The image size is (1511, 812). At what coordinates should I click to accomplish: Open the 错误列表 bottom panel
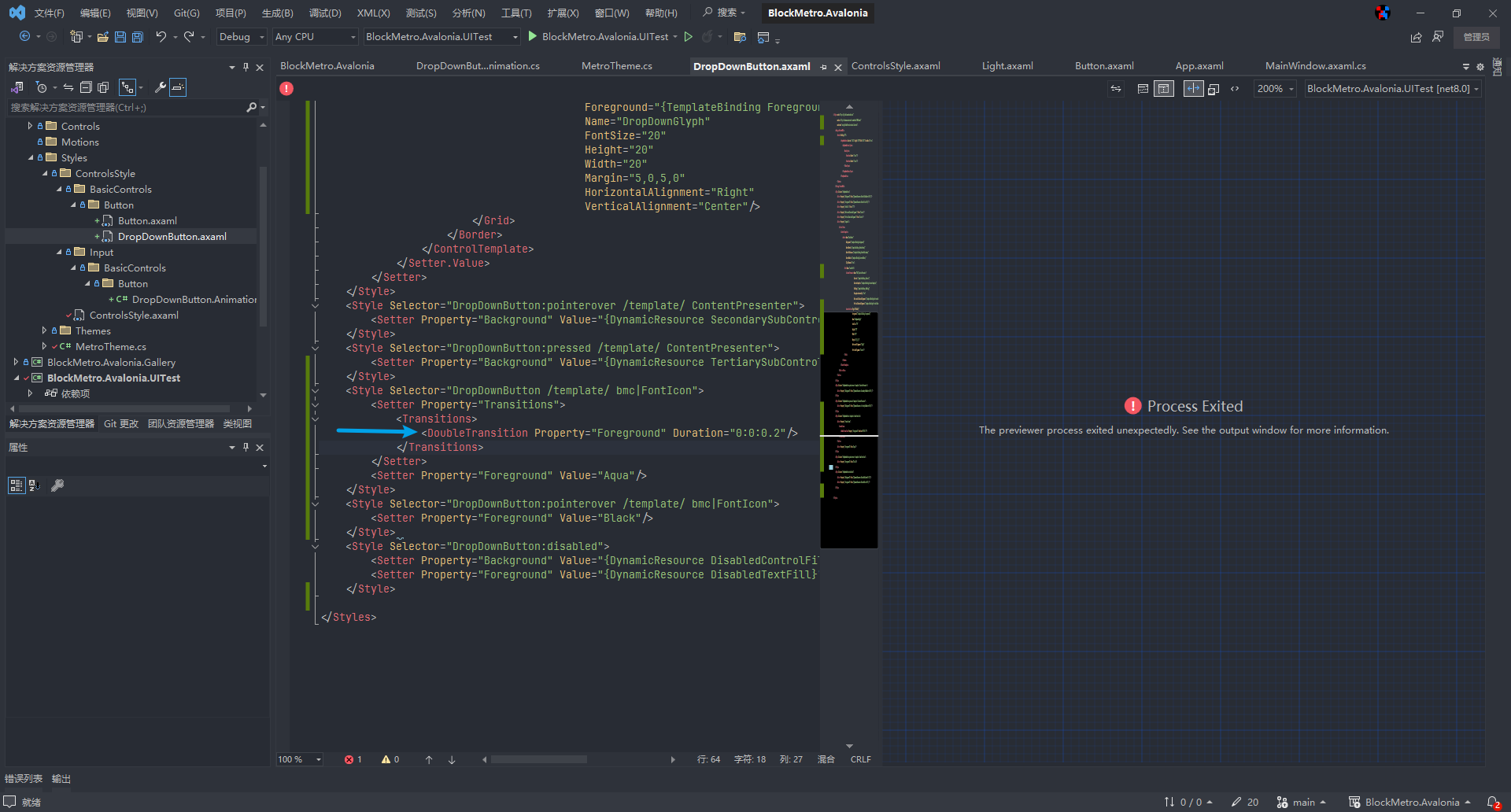(24, 778)
